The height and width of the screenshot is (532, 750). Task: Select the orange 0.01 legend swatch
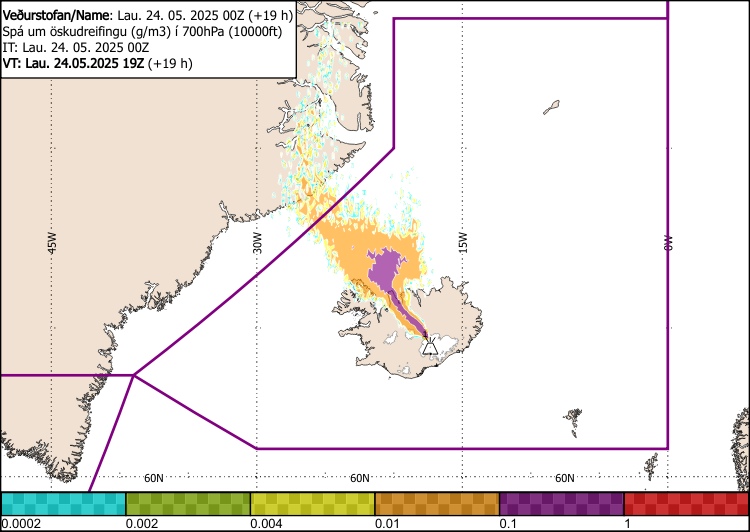(x=437, y=504)
